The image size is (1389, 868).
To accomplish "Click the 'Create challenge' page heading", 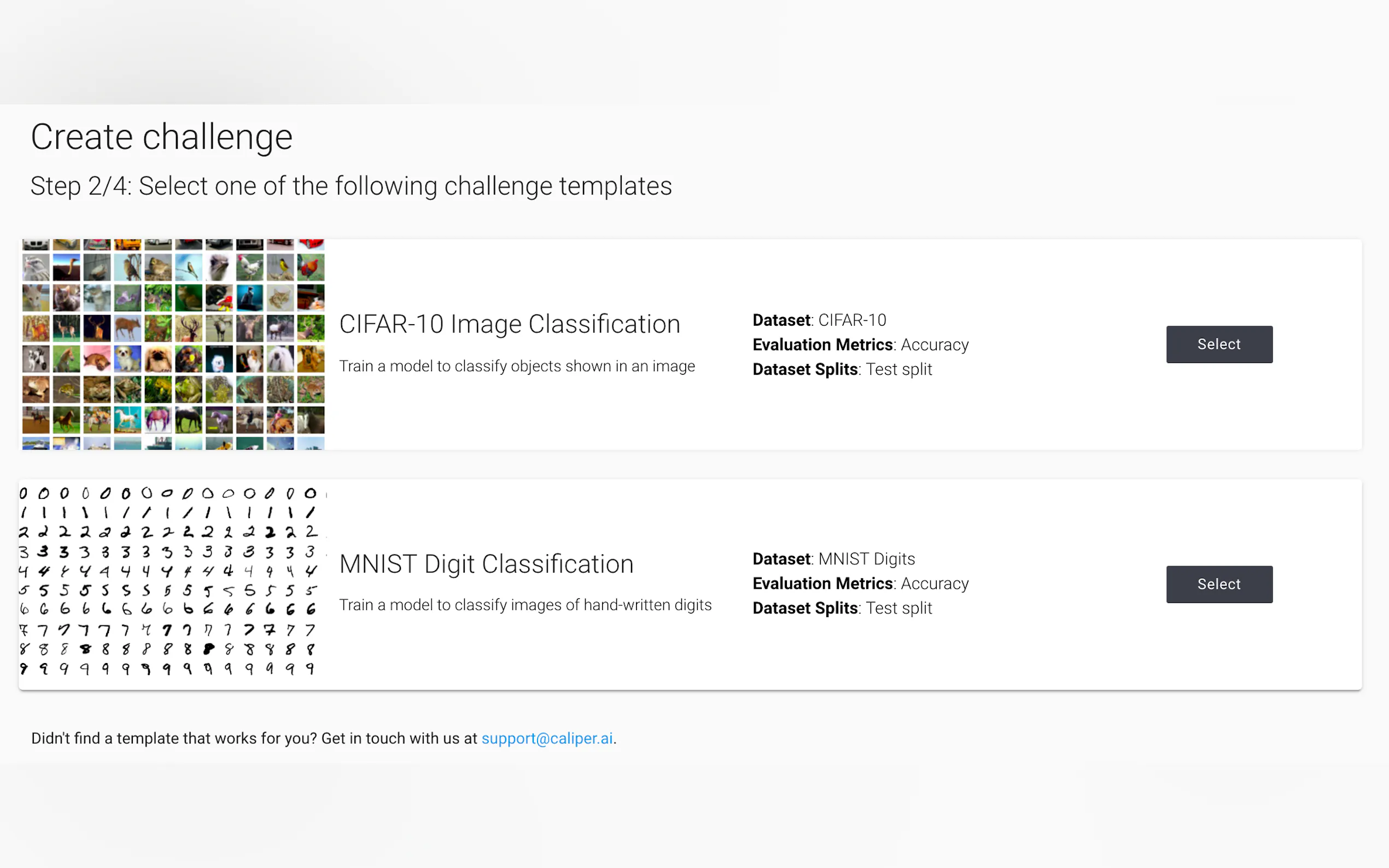I will [x=161, y=137].
